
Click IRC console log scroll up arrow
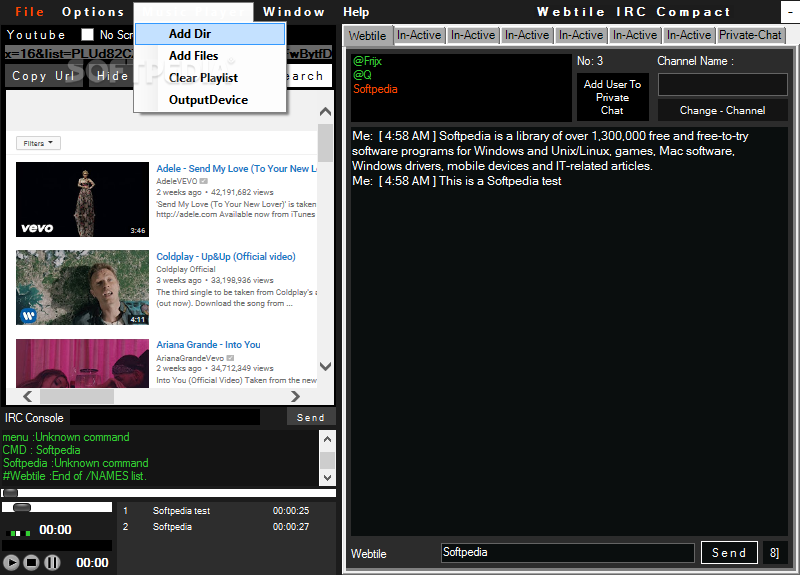[x=328, y=439]
